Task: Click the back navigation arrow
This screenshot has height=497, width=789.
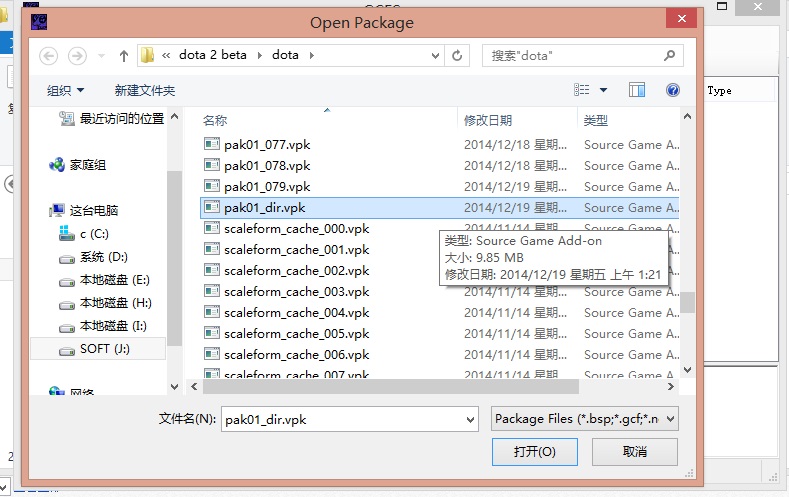Action: tap(48, 56)
